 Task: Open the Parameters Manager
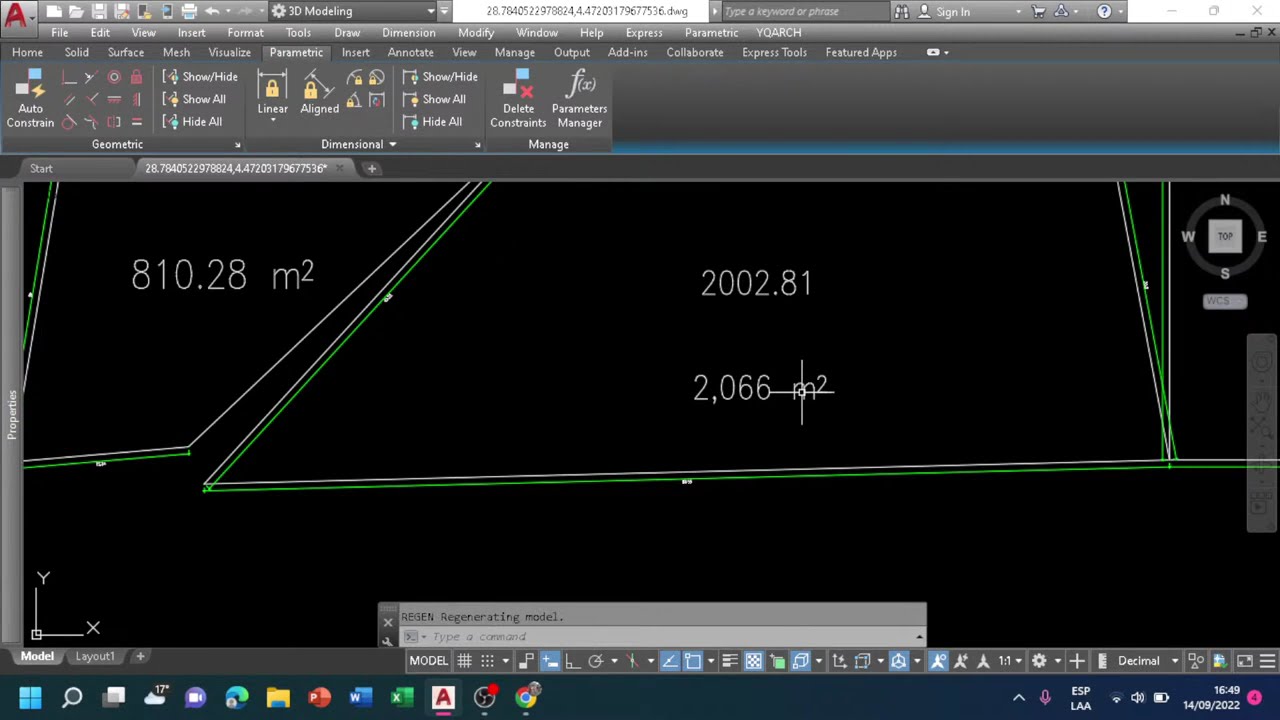point(579,100)
